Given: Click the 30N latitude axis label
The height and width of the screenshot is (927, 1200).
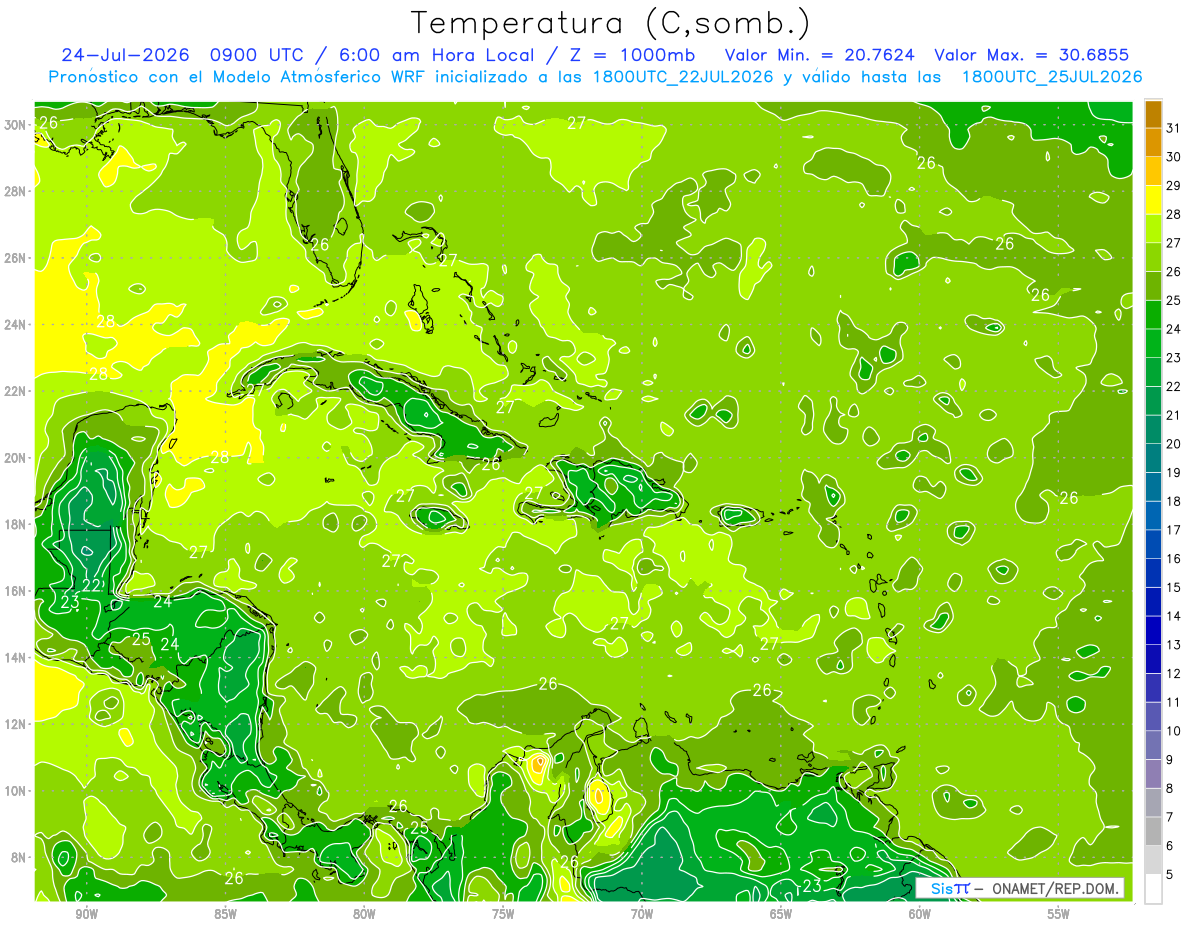Looking at the screenshot, I should tap(15, 124).
